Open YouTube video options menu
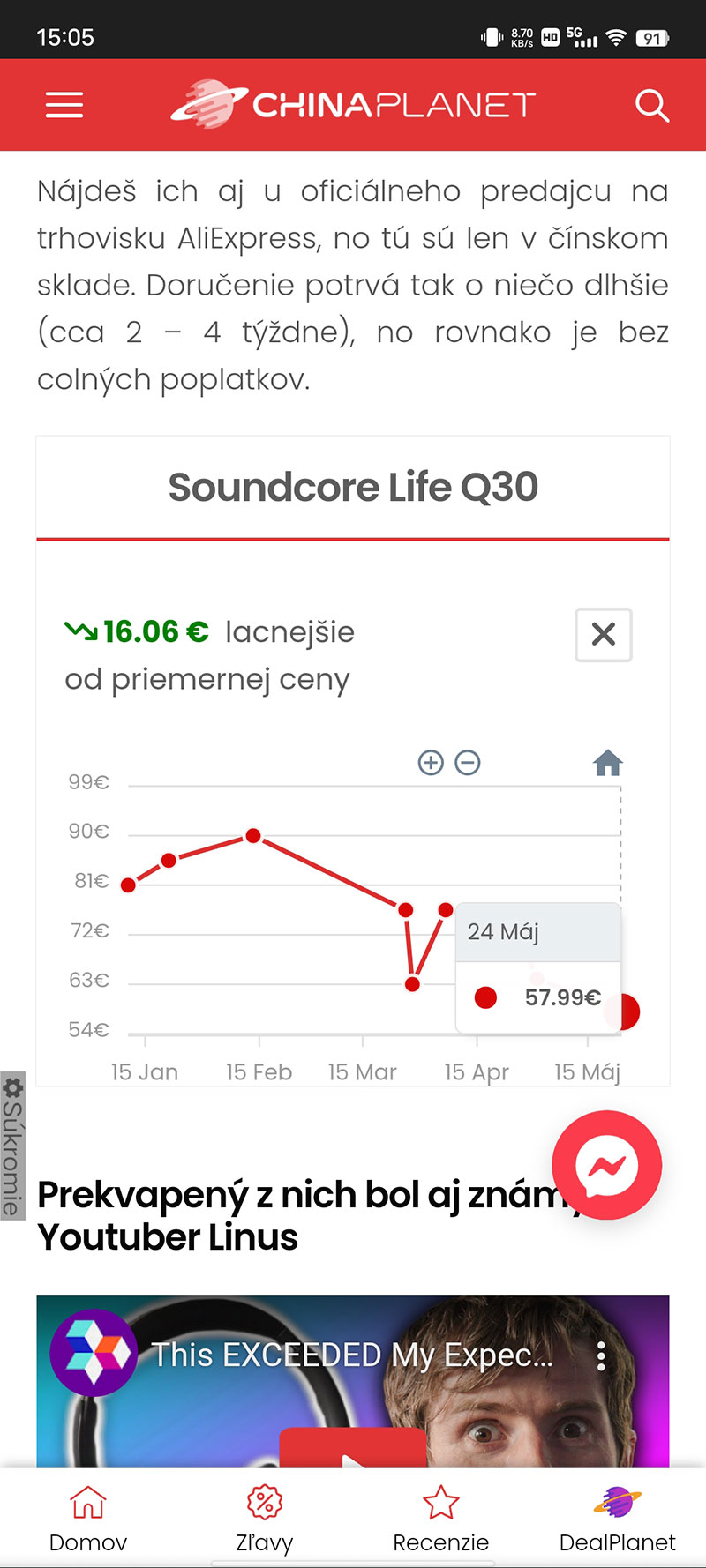This screenshot has height=1568, width=706. tap(601, 1355)
